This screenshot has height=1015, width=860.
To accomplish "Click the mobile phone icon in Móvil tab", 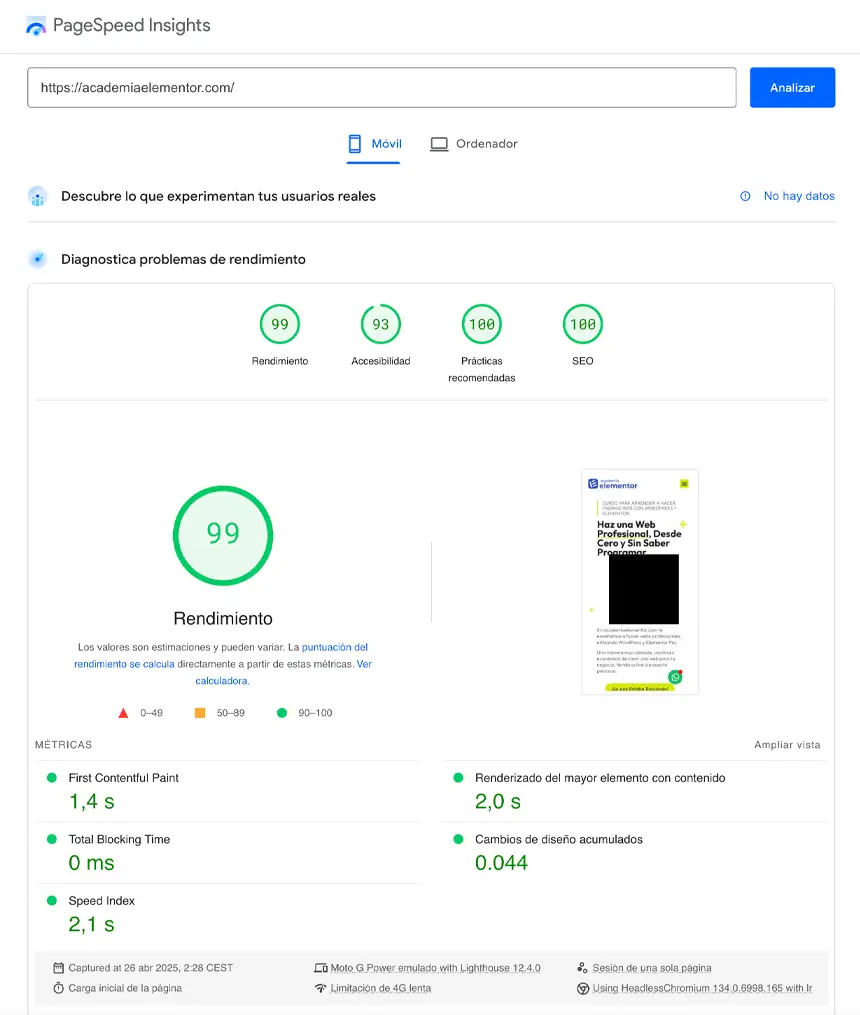I will pos(355,144).
